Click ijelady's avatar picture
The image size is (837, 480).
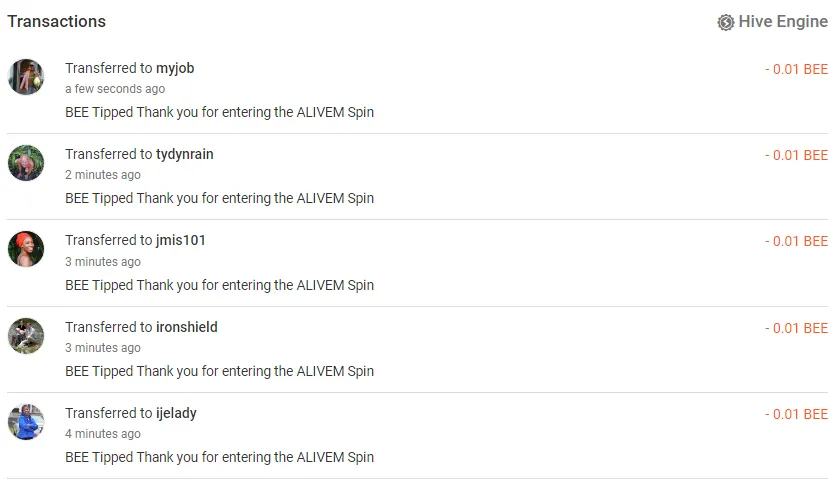[x=26, y=422]
